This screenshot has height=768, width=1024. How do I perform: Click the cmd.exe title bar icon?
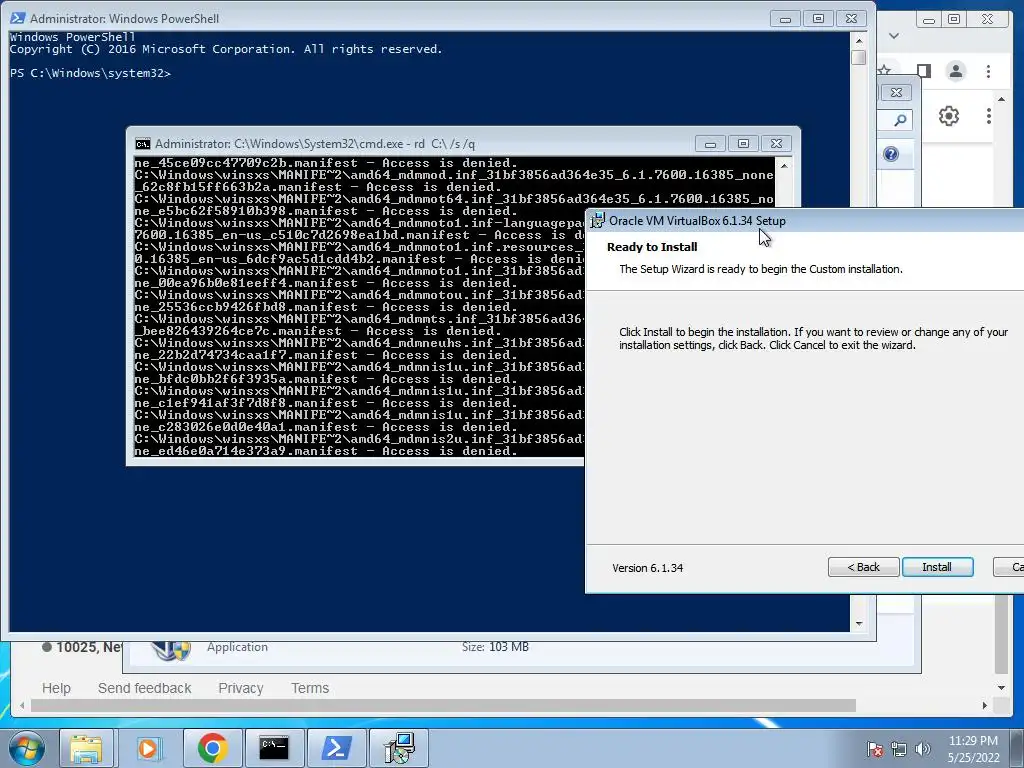pyautogui.click(x=142, y=144)
